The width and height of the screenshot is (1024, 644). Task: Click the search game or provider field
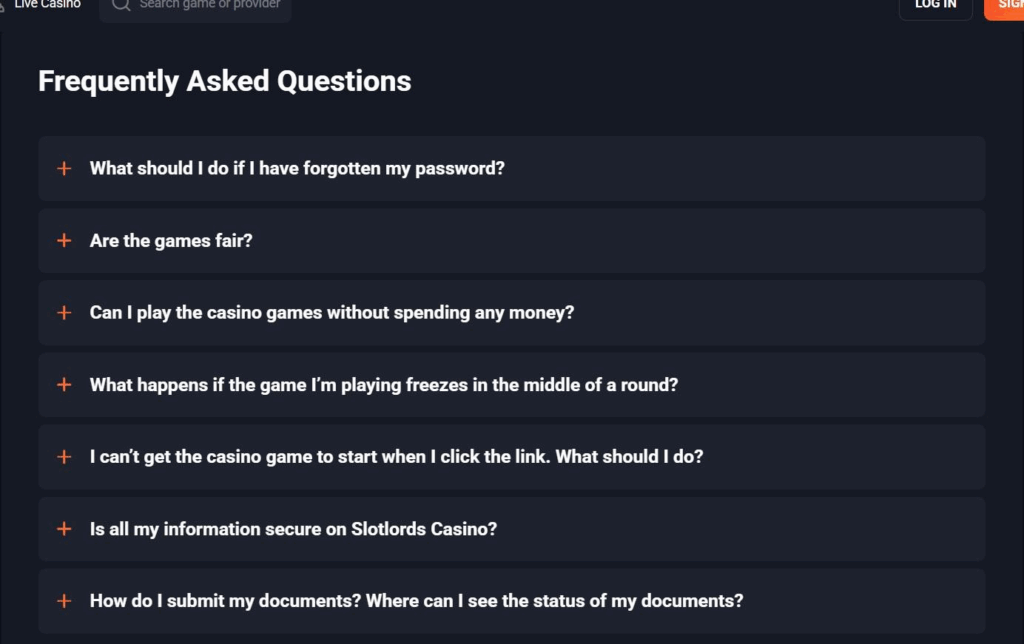(x=195, y=5)
